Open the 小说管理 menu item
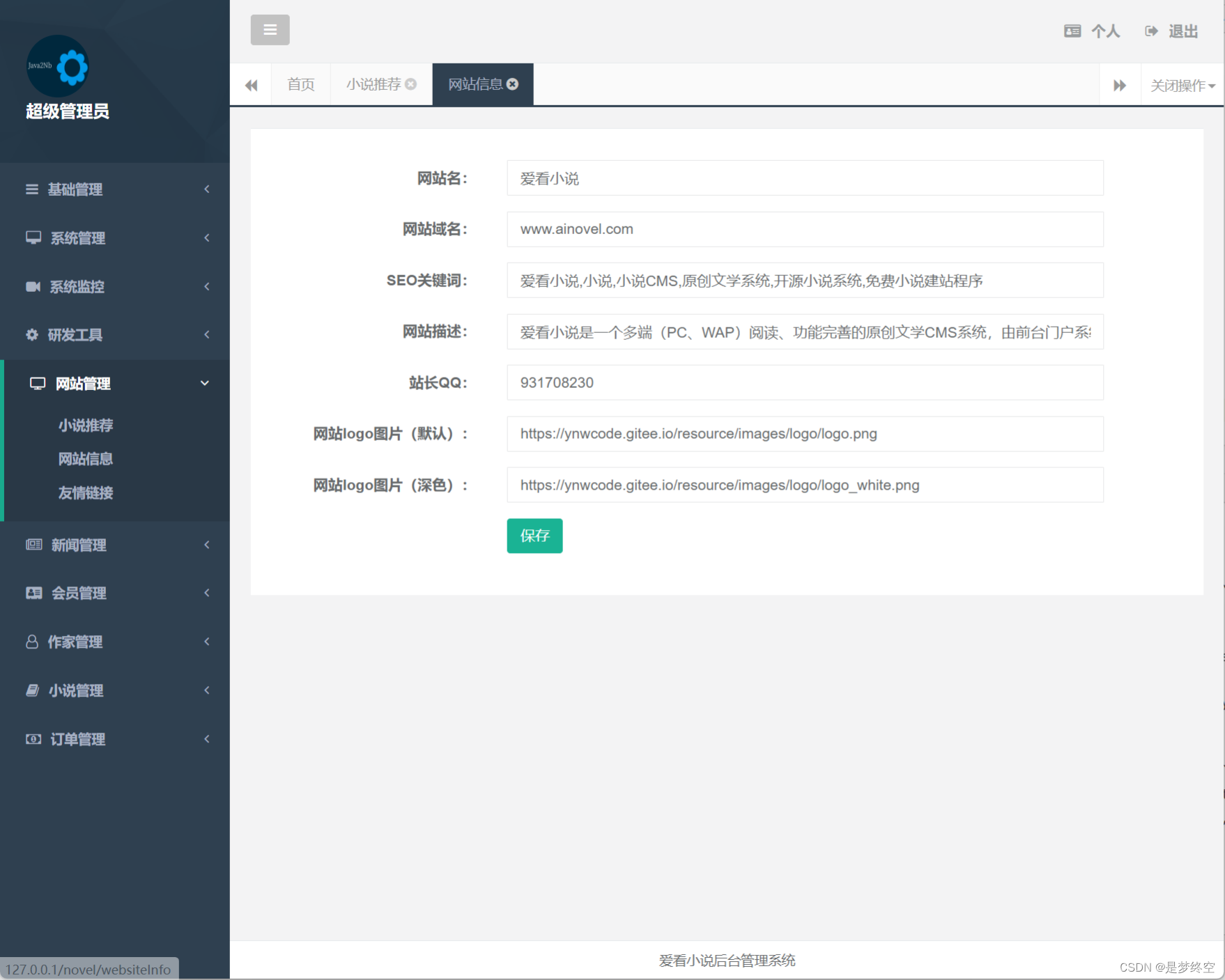Image resolution: width=1225 pixels, height=980 pixels. 115,690
